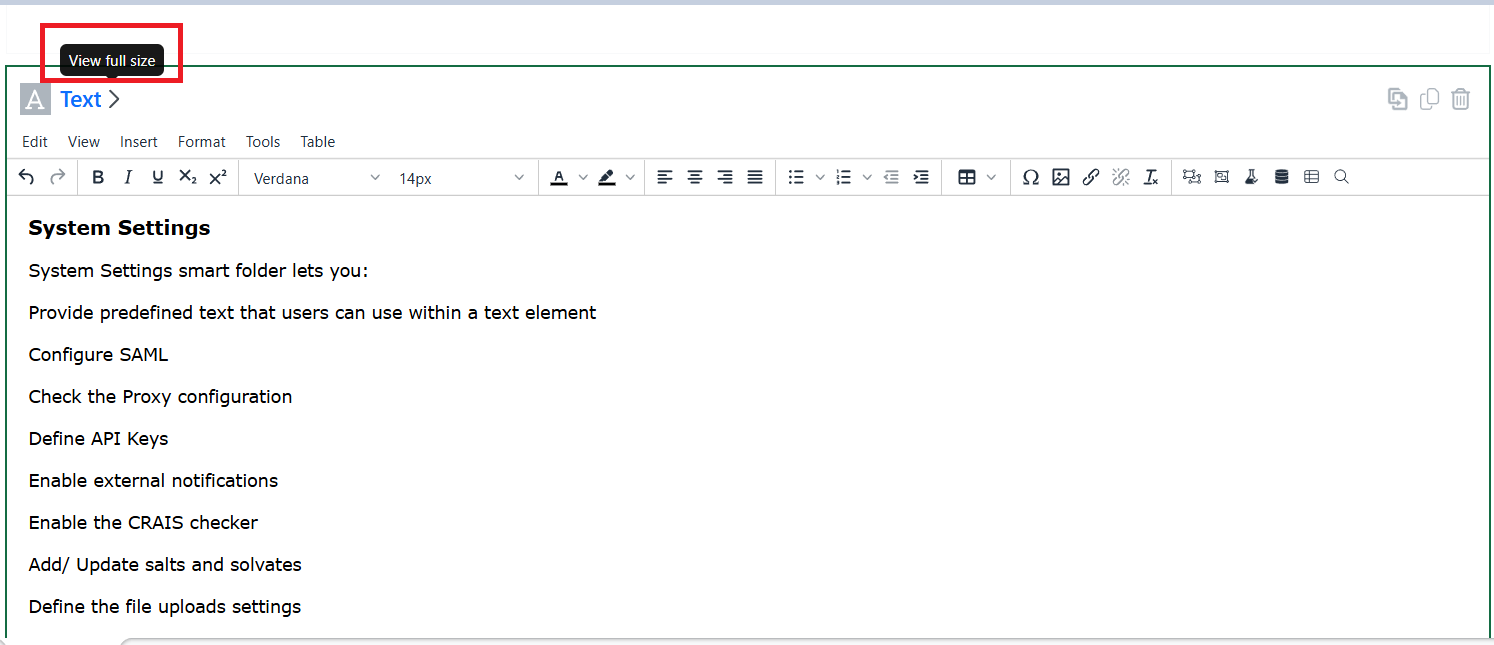Image resolution: width=1494 pixels, height=645 pixels.
Task: Open the Format menu
Action: [202, 142]
